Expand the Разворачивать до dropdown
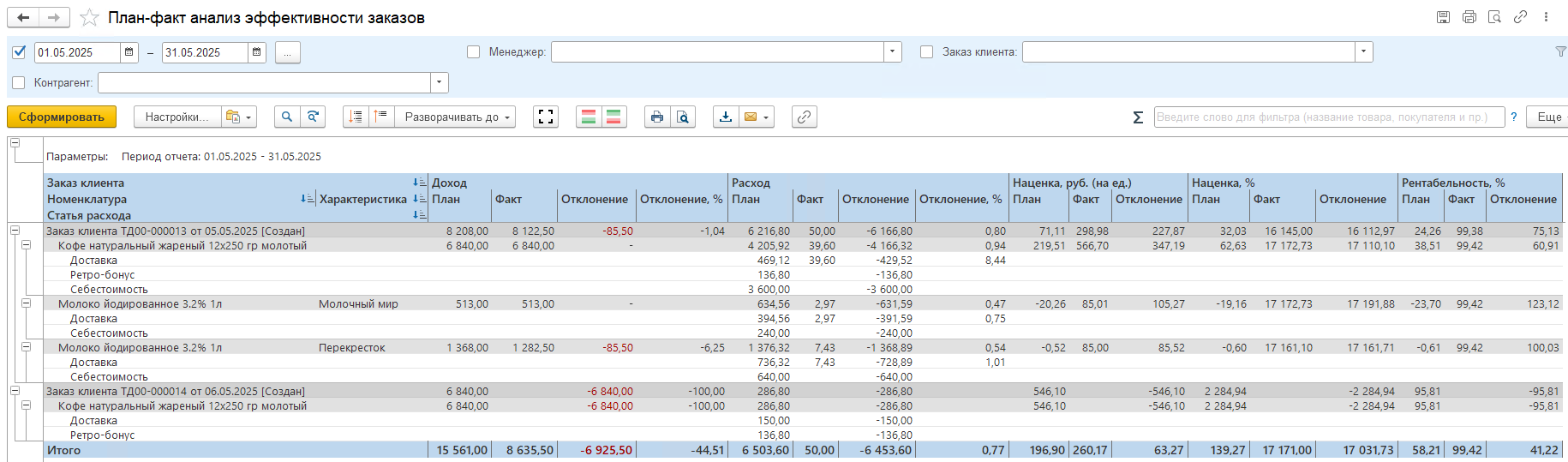 click(x=455, y=117)
